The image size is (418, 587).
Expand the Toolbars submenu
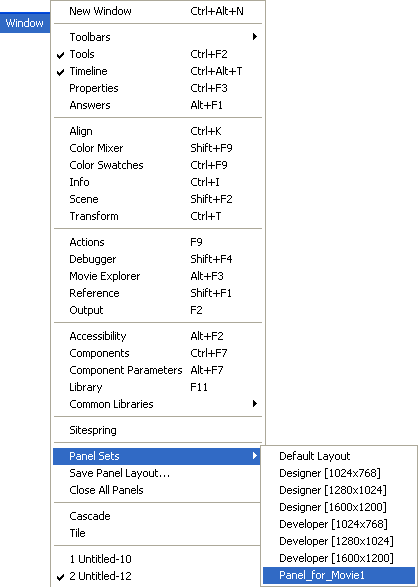point(157,37)
